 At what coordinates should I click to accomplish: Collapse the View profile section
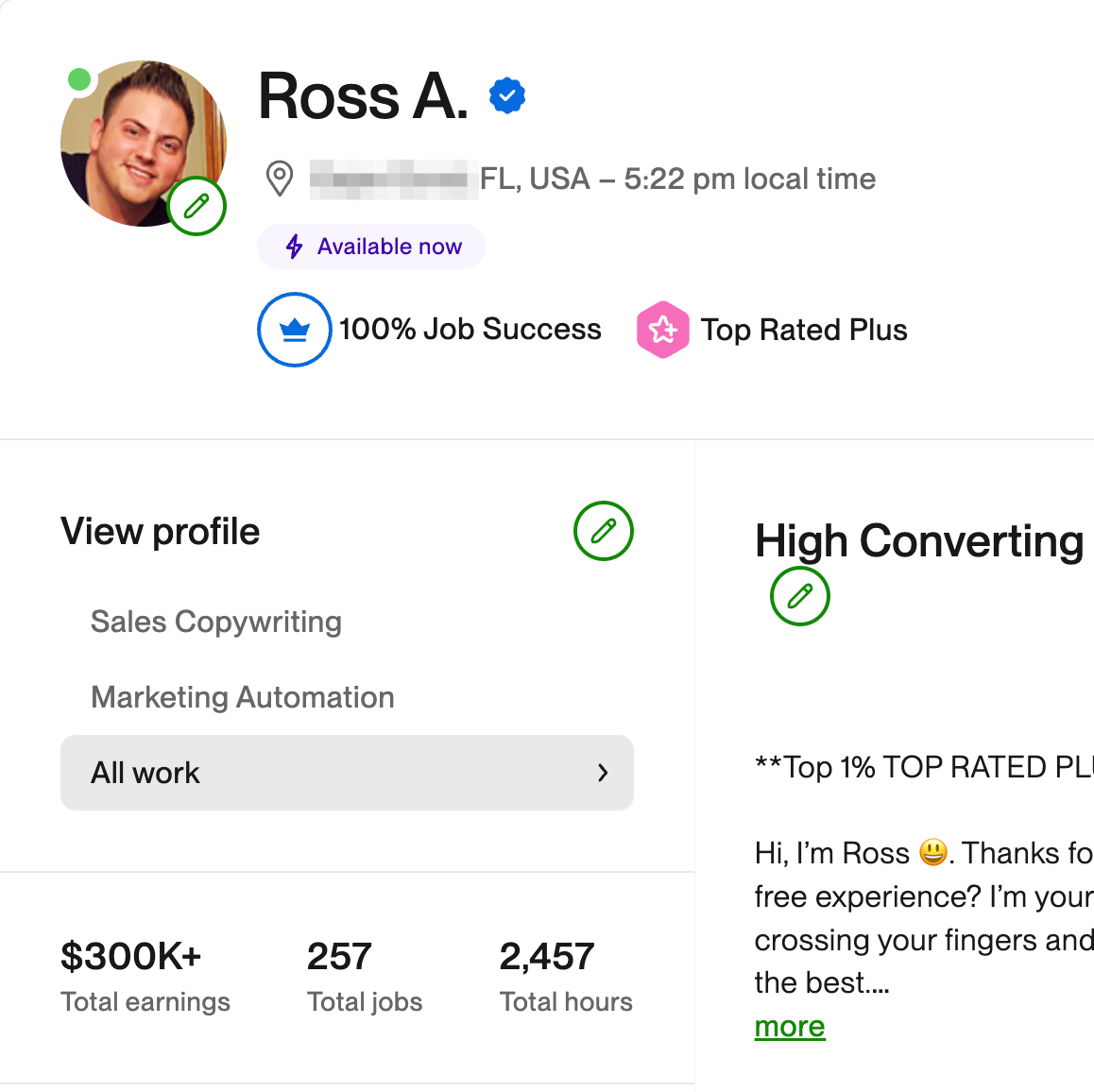160,531
